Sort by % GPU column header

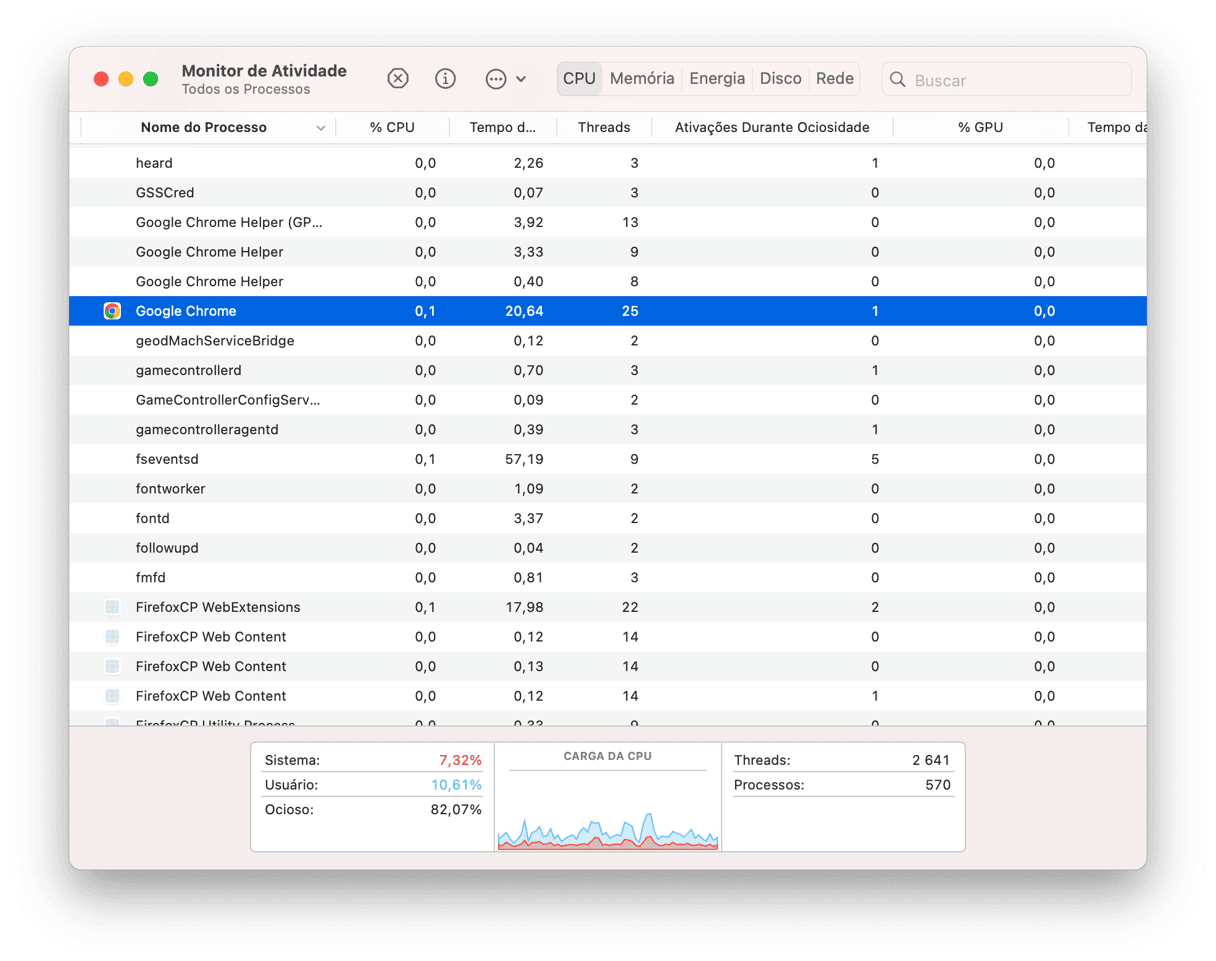980,127
